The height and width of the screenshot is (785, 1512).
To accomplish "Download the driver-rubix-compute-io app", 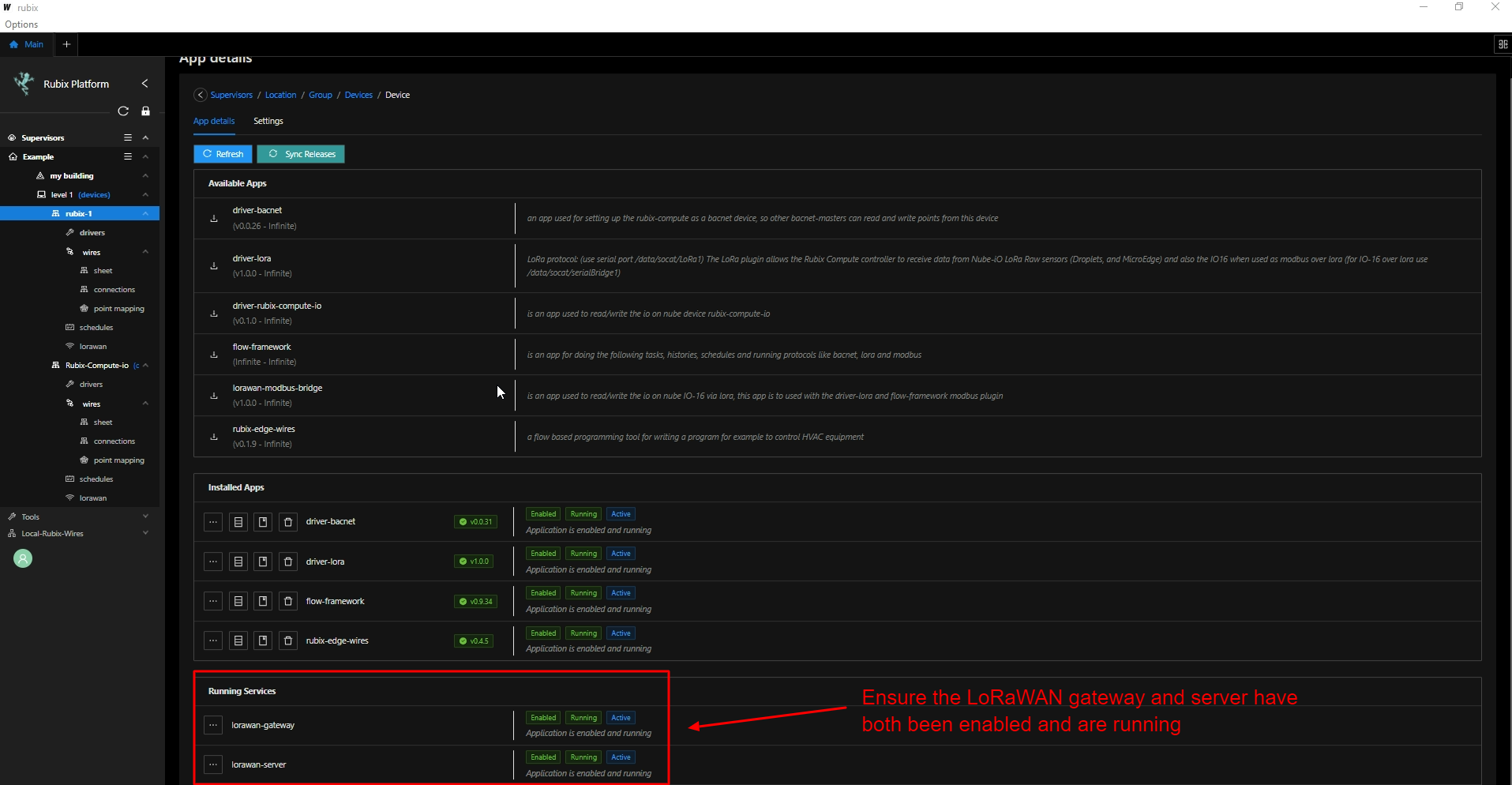I will tap(214, 314).
